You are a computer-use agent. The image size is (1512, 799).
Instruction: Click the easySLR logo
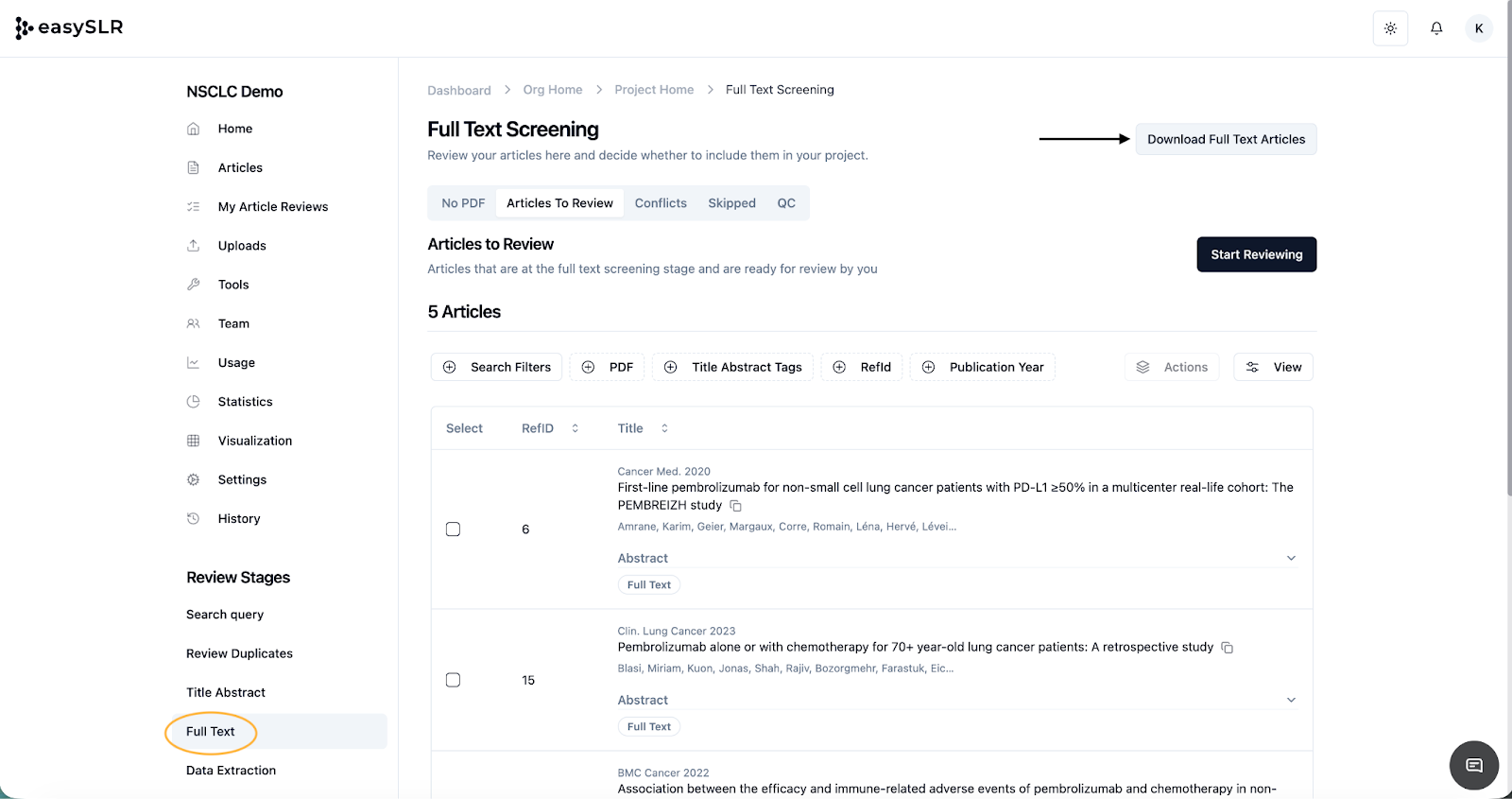click(x=70, y=27)
